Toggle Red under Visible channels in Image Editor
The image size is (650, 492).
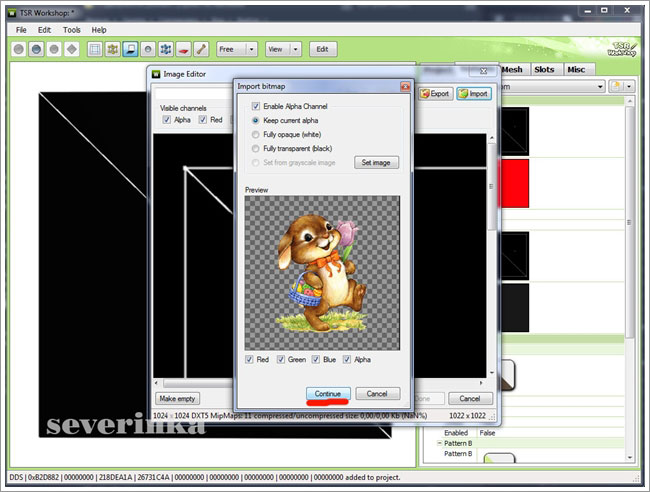click(203, 120)
